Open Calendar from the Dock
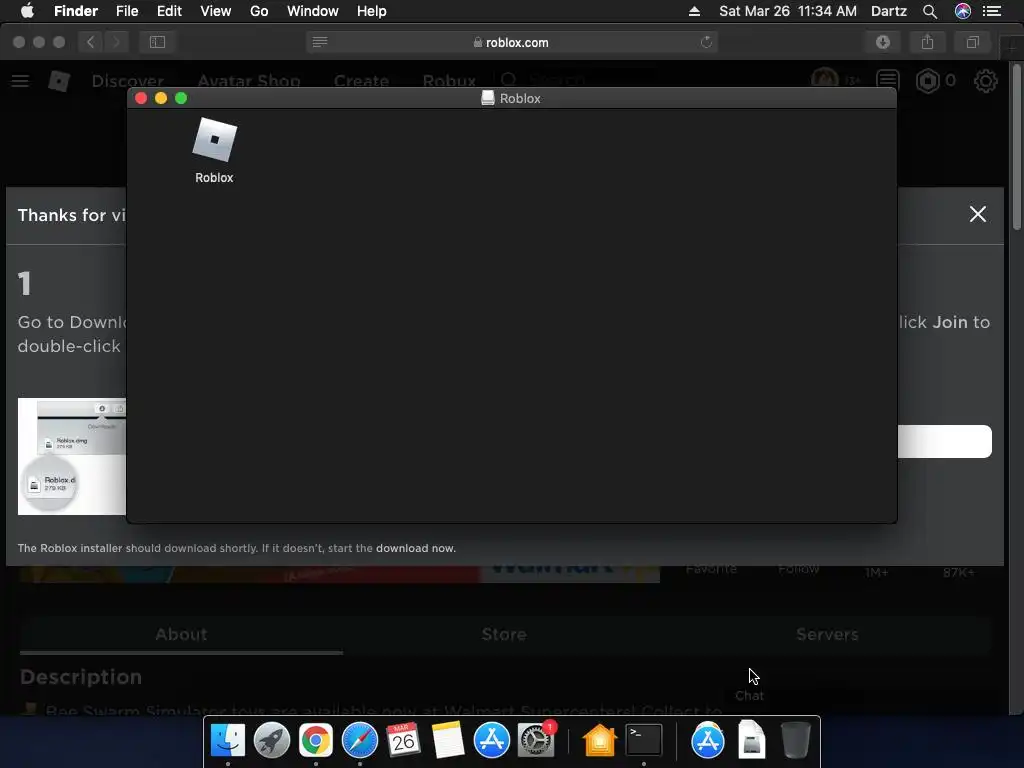1024x768 pixels. click(x=403, y=740)
